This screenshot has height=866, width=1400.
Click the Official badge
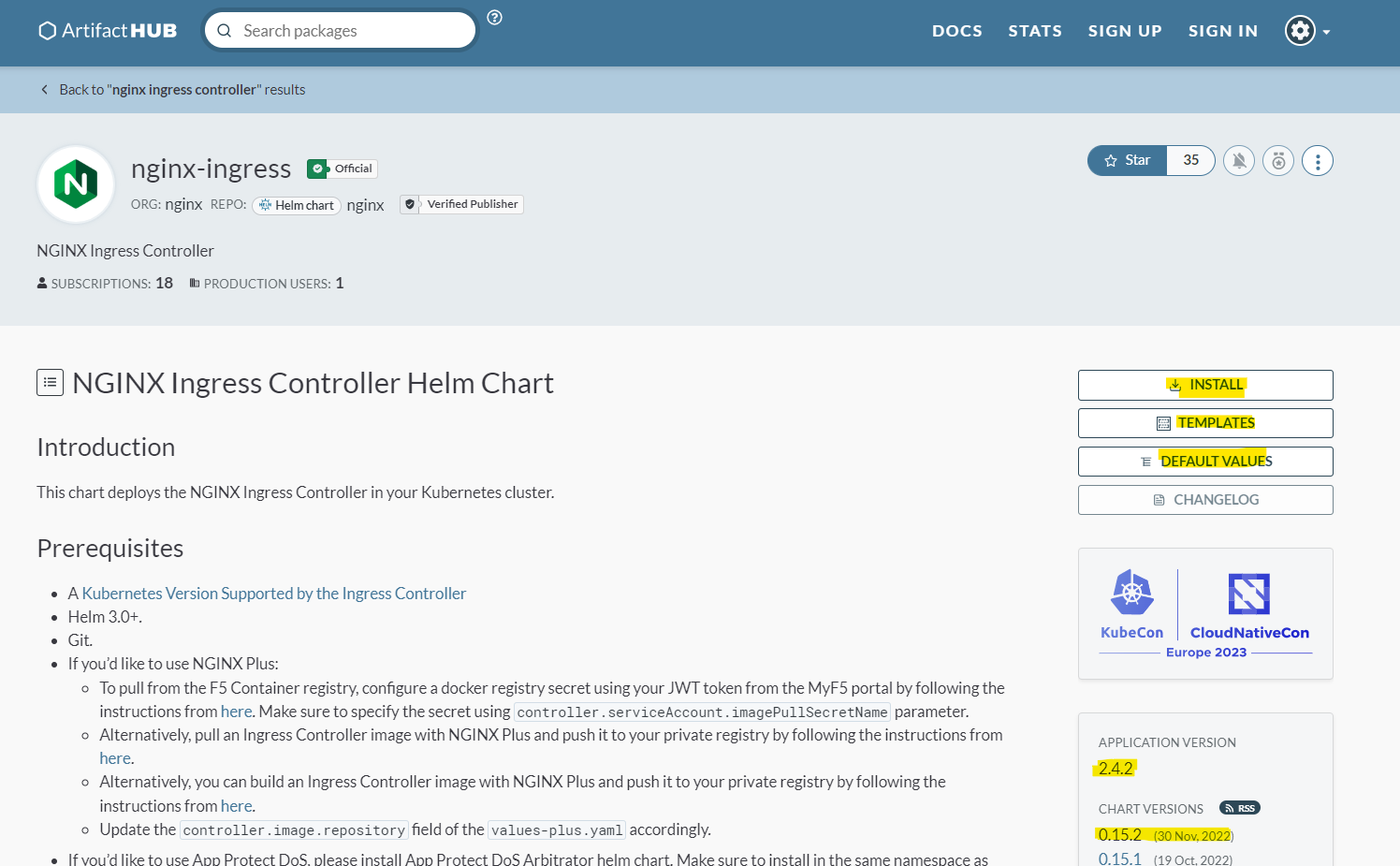coord(343,169)
